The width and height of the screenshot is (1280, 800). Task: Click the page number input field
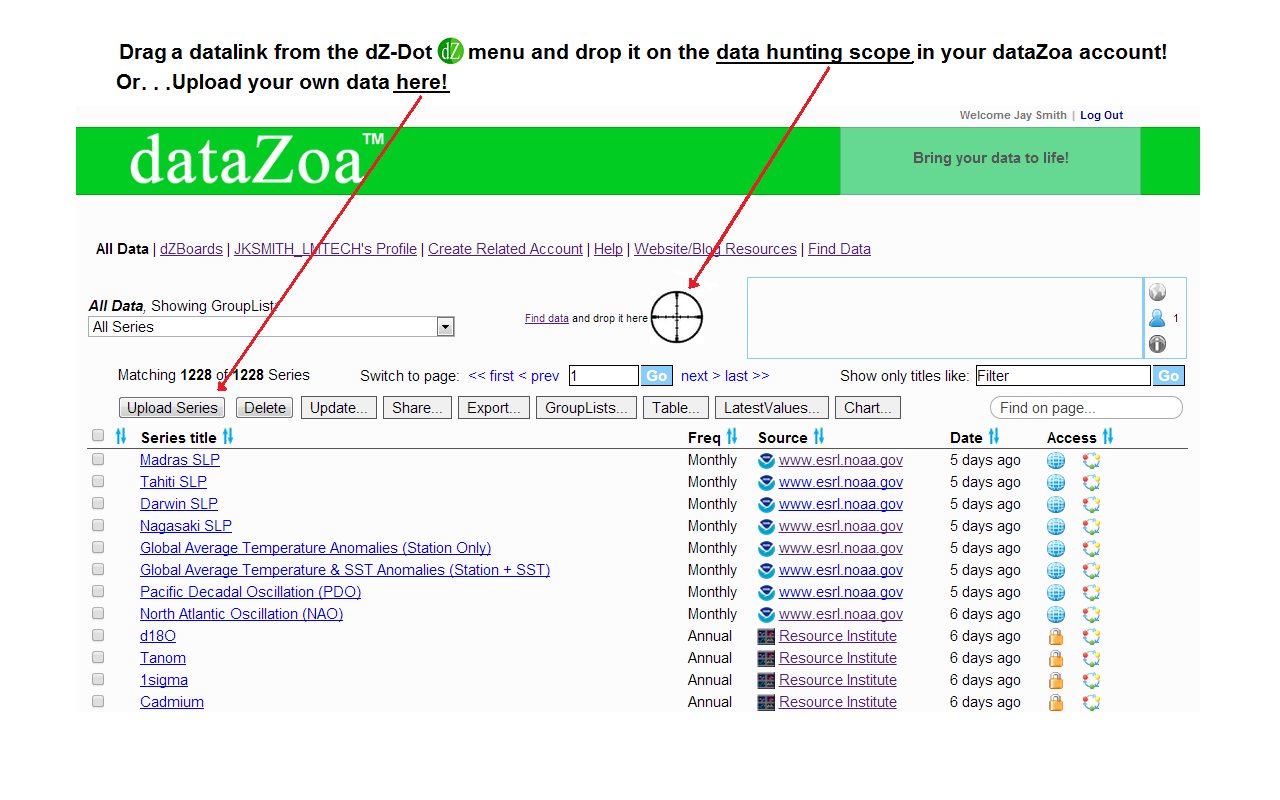(604, 376)
